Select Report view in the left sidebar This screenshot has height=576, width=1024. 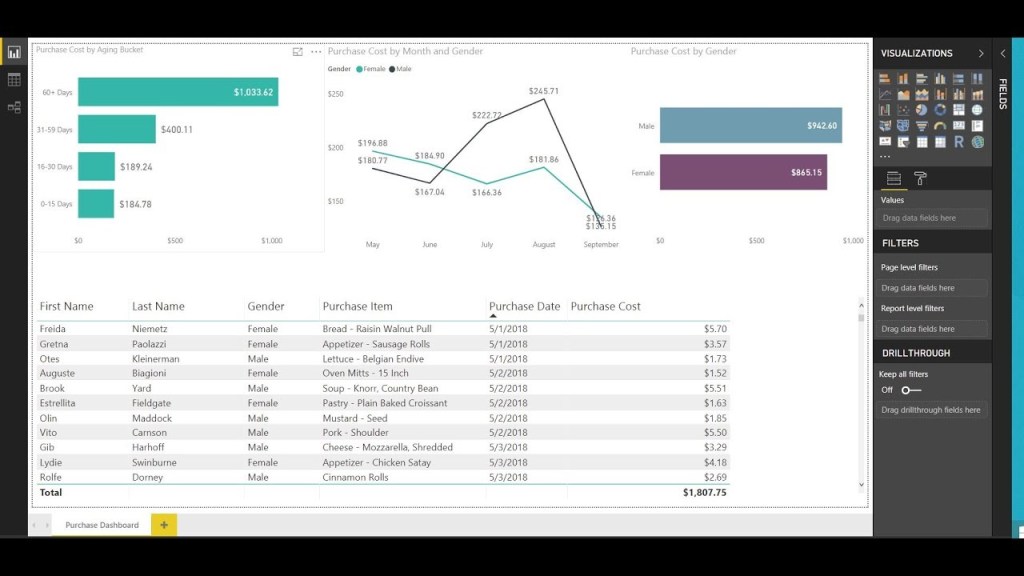pos(14,51)
